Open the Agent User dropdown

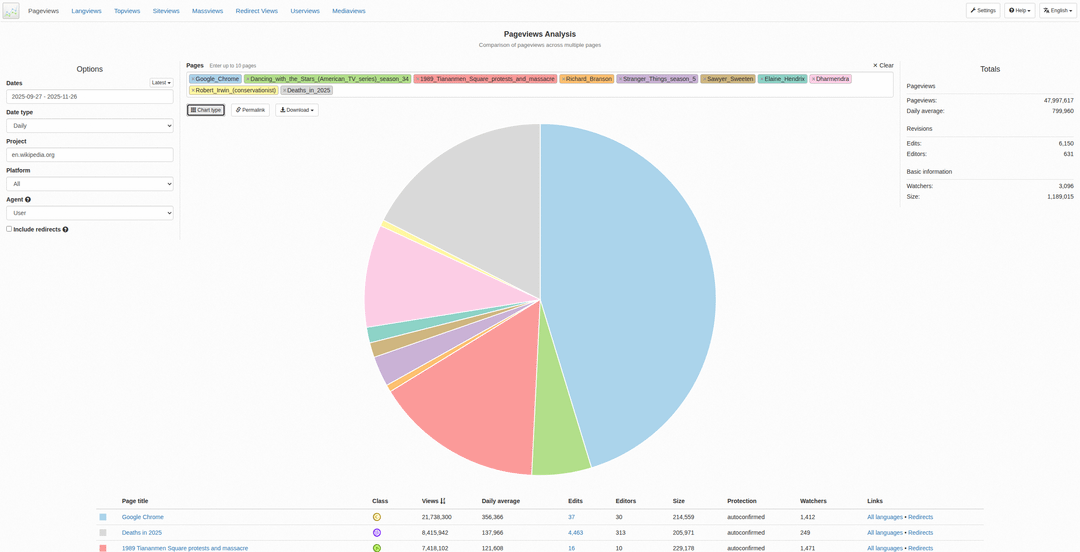[x=90, y=213]
